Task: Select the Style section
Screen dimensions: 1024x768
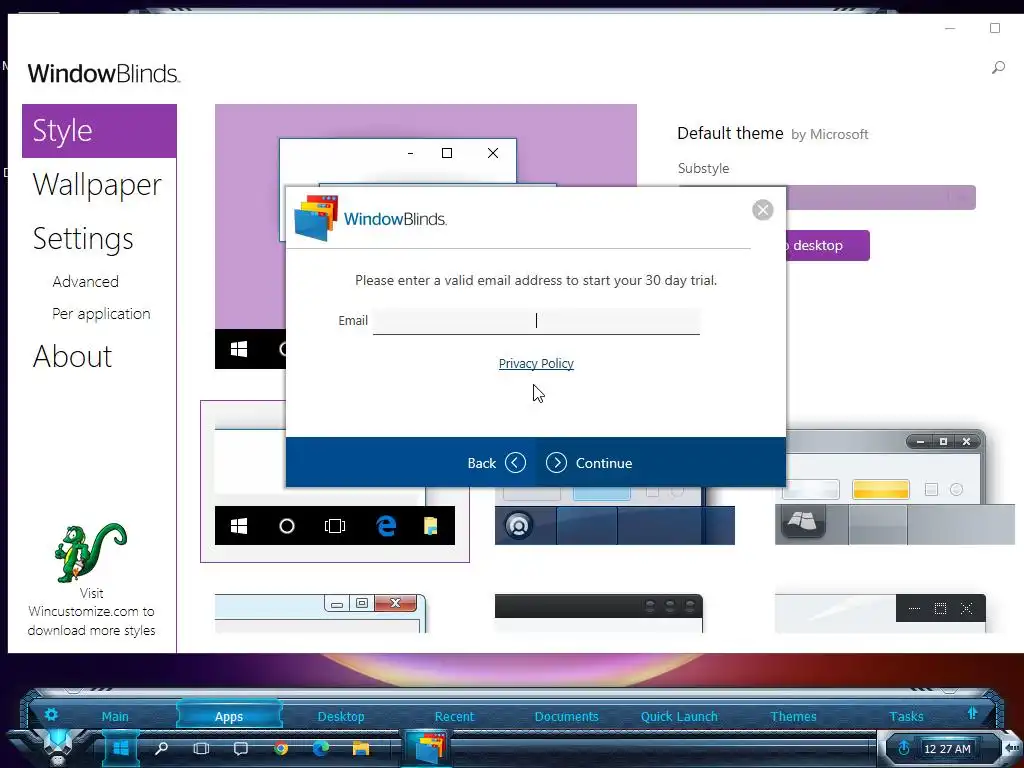Action: [x=99, y=131]
